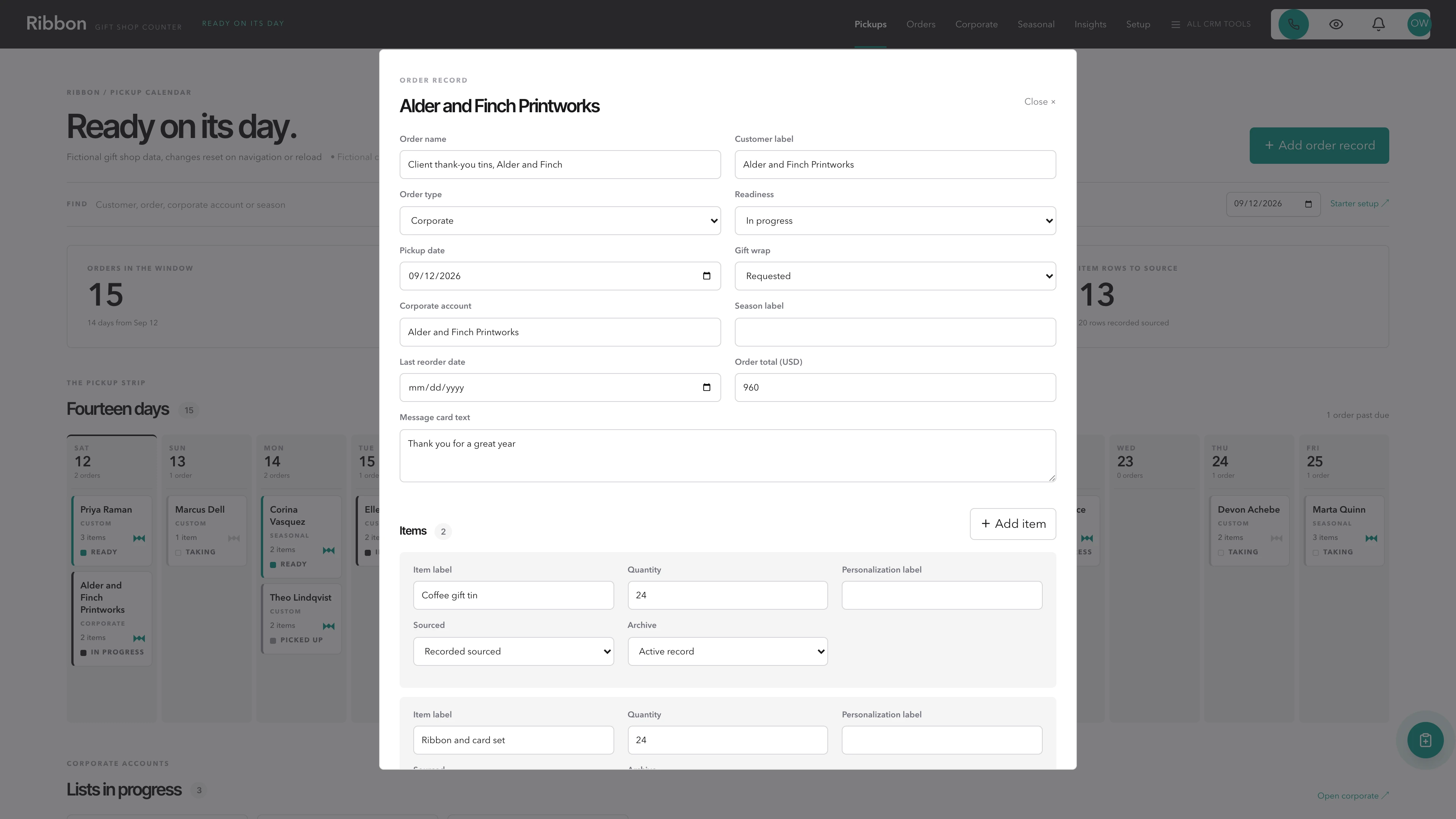
Task: Click Add order record button
Action: [x=1319, y=145]
